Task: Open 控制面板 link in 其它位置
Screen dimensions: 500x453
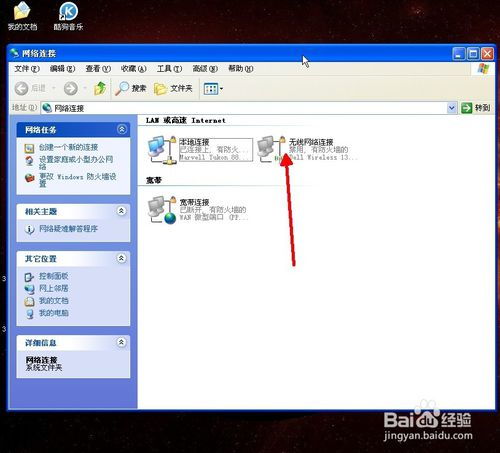Action: click(x=53, y=276)
